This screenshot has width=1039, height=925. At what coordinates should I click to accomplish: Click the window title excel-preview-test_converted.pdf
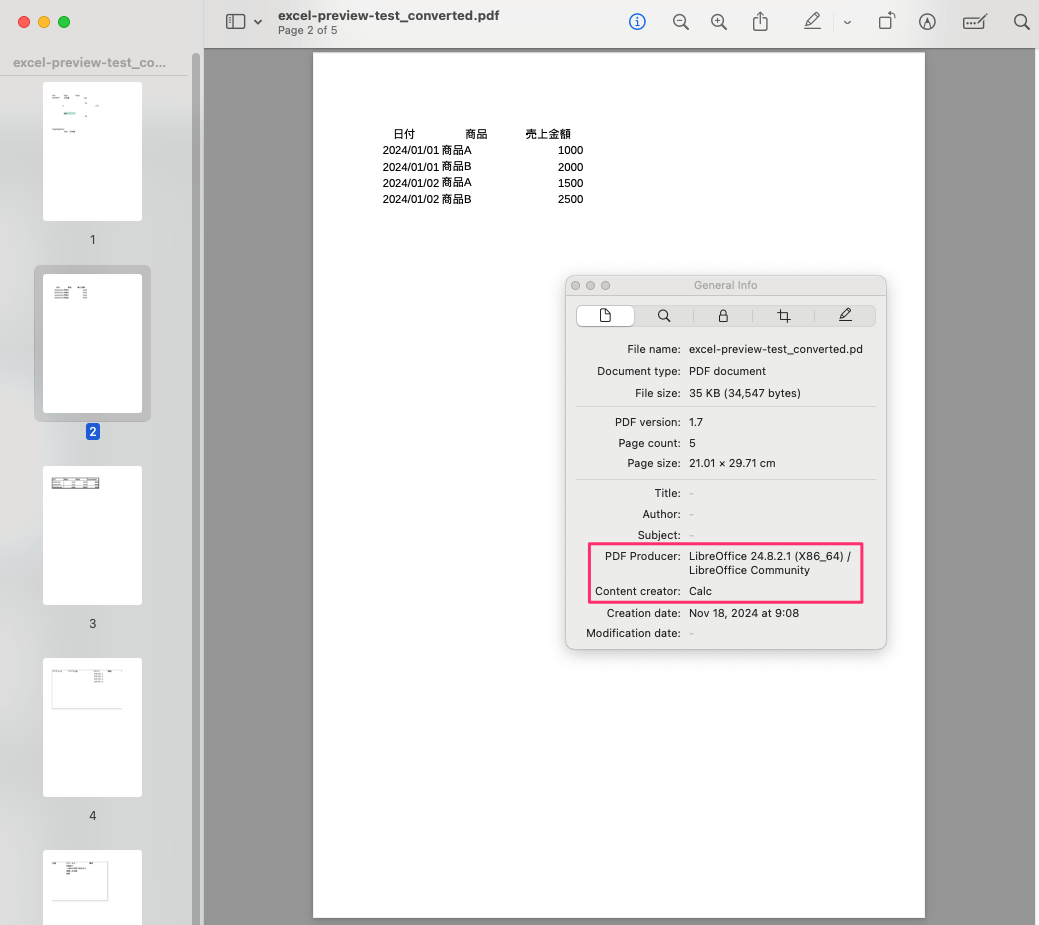388,15
